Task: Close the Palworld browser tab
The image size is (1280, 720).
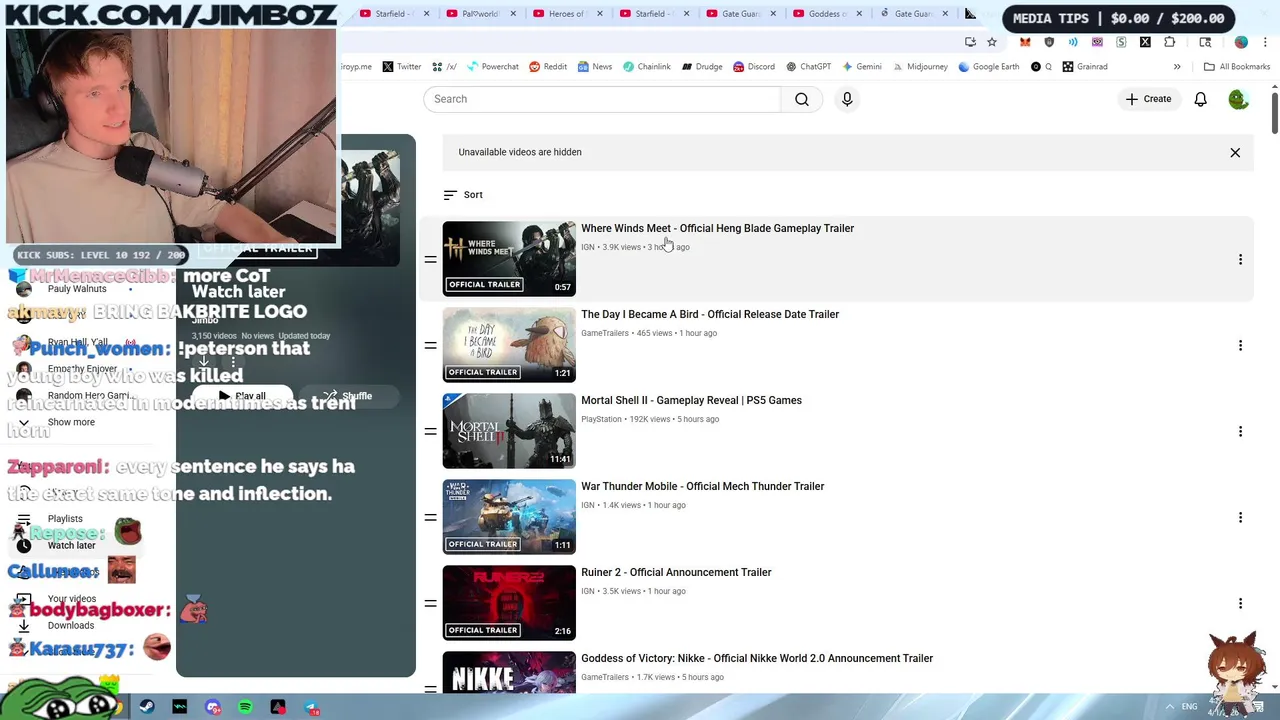Action: point(513,14)
